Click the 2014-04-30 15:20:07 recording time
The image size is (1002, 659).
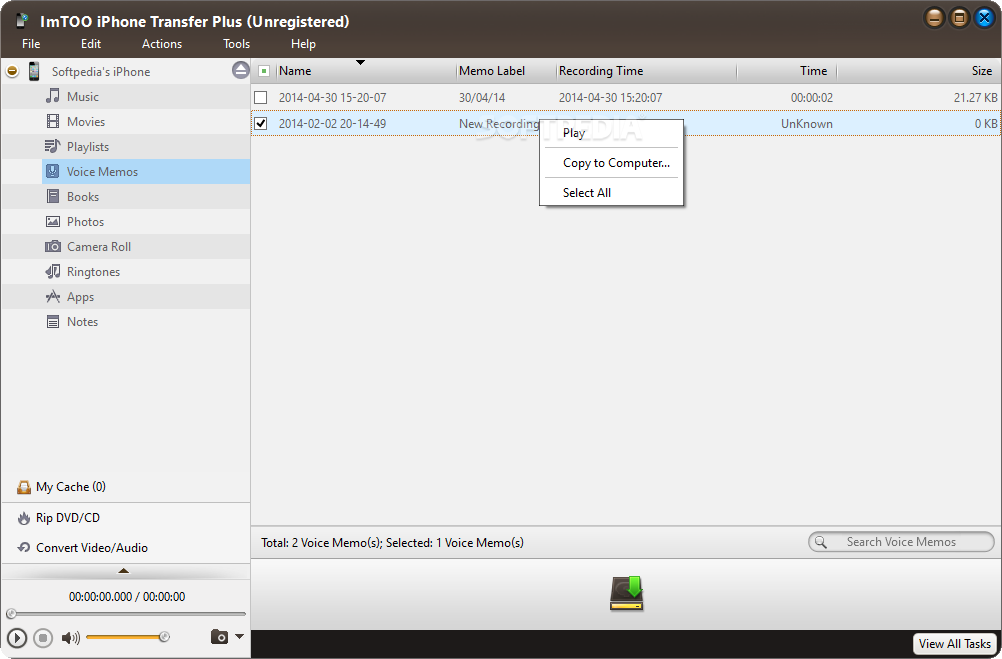tap(610, 98)
